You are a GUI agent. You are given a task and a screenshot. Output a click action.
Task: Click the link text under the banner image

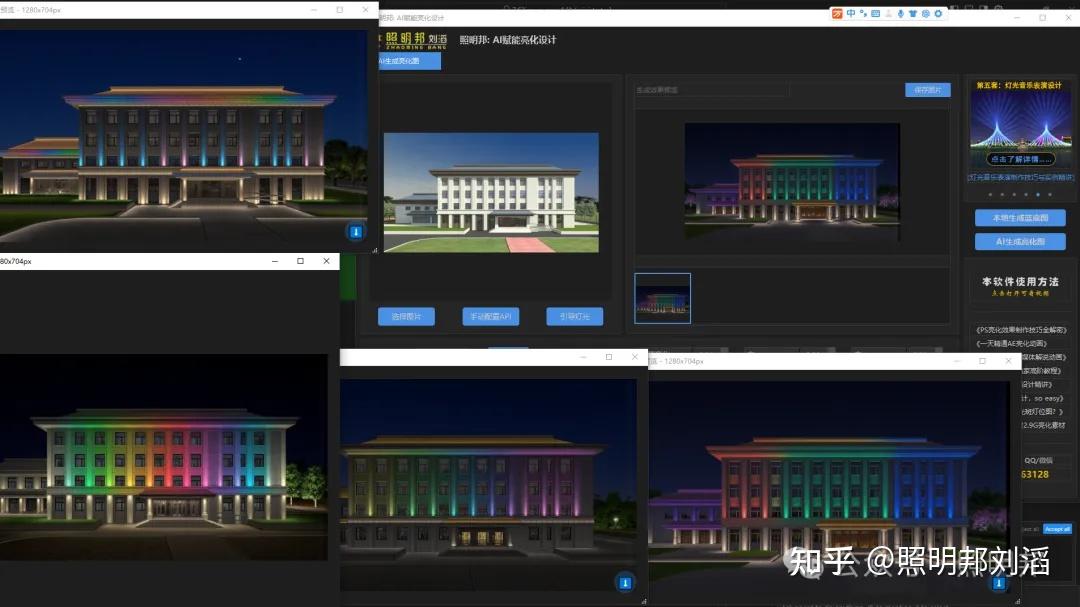coord(1020,178)
